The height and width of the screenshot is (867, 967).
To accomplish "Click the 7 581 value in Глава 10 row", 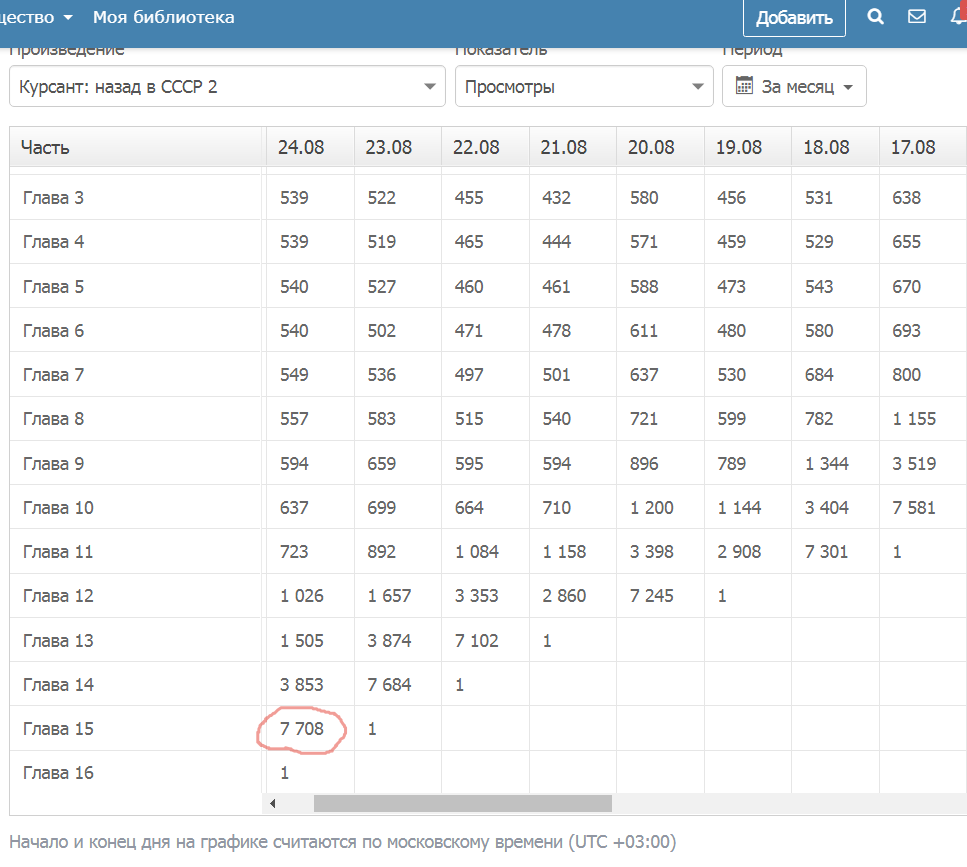I will pos(913,508).
